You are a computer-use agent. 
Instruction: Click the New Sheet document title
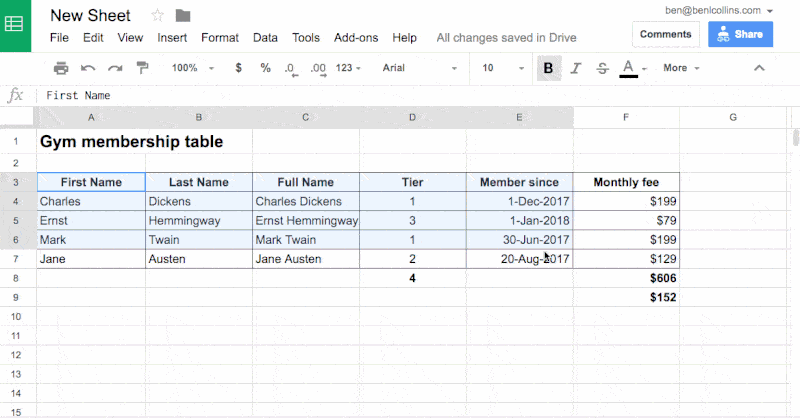click(x=90, y=15)
